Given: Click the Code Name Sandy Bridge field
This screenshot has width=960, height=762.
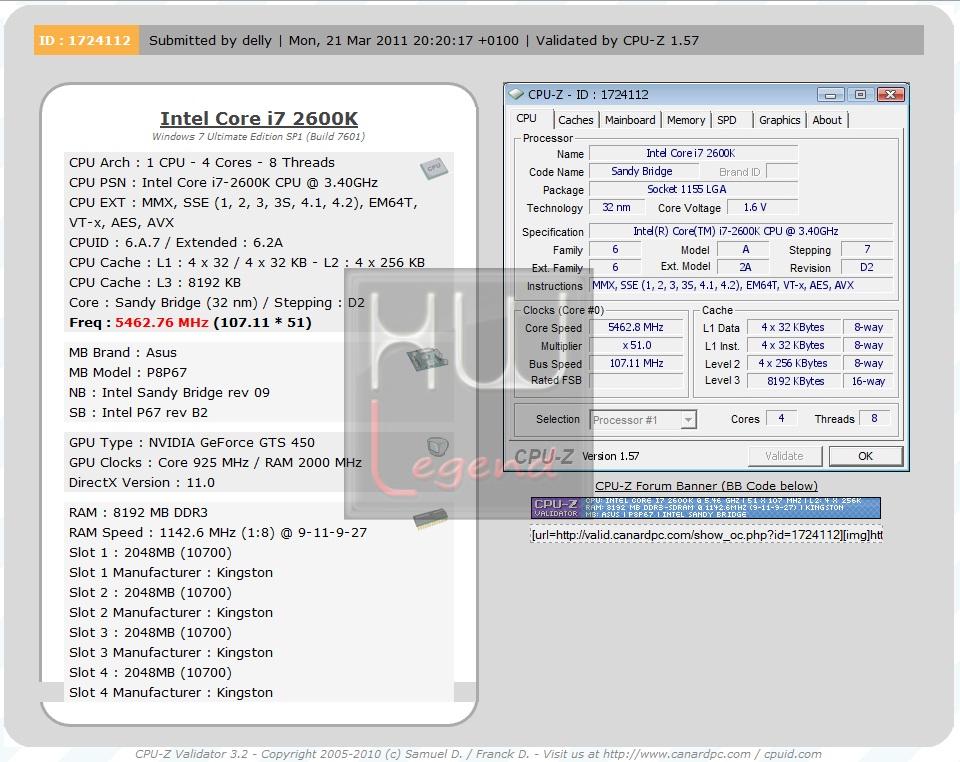Looking at the screenshot, I should tap(643, 171).
